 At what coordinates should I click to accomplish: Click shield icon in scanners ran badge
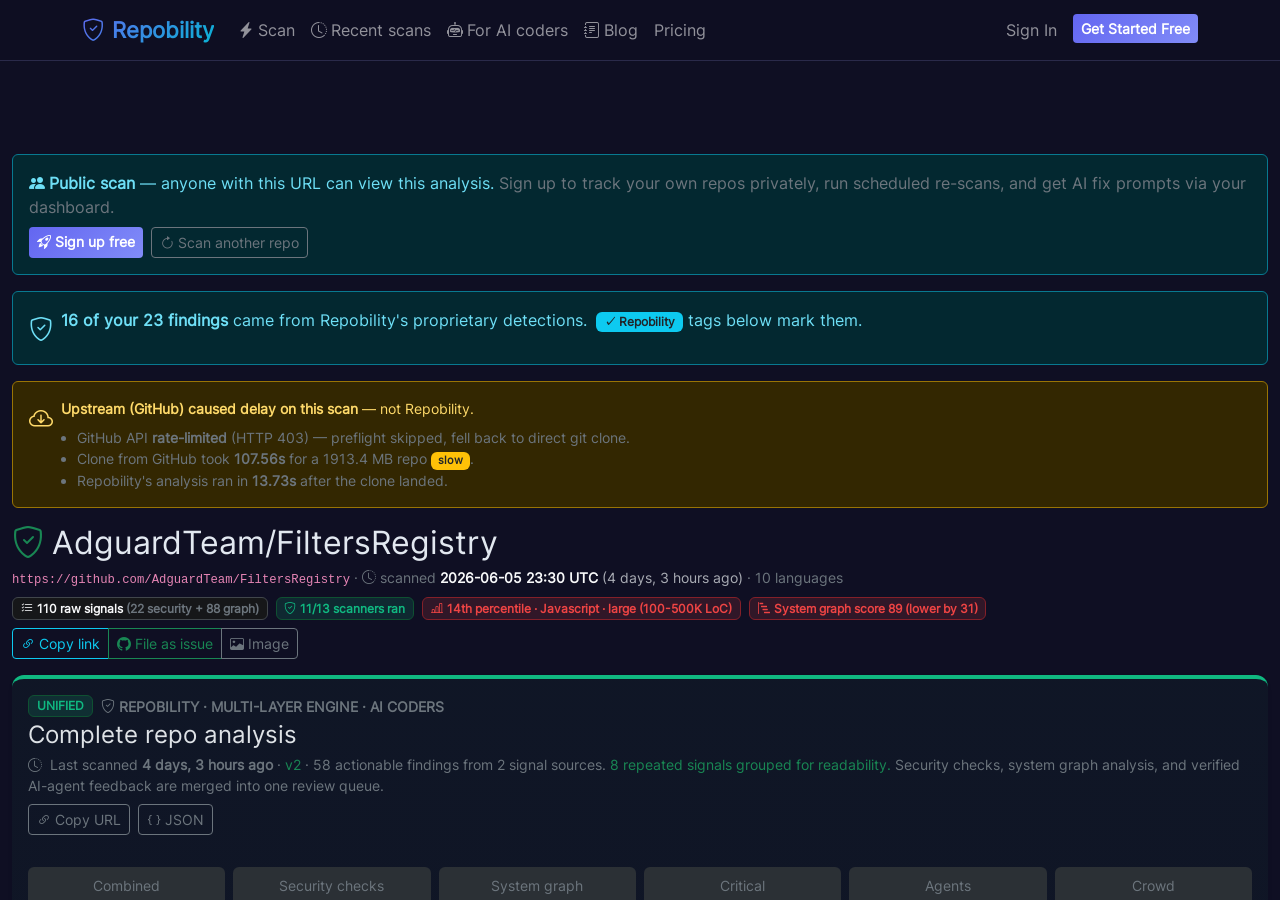click(290, 608)
